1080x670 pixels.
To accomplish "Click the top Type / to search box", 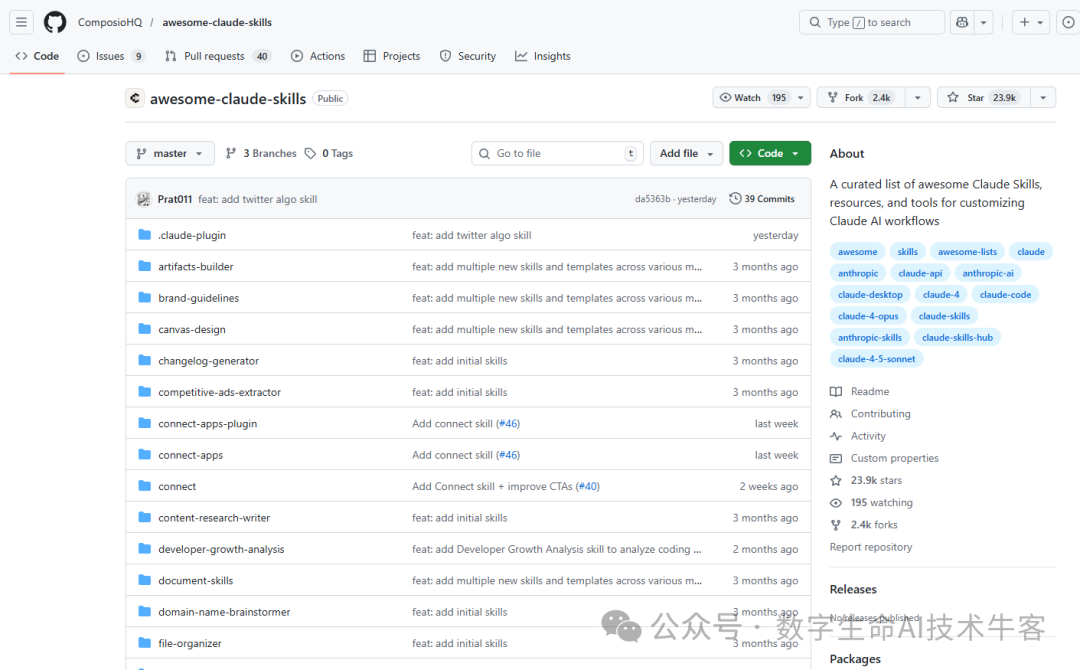I will point(871,22).
